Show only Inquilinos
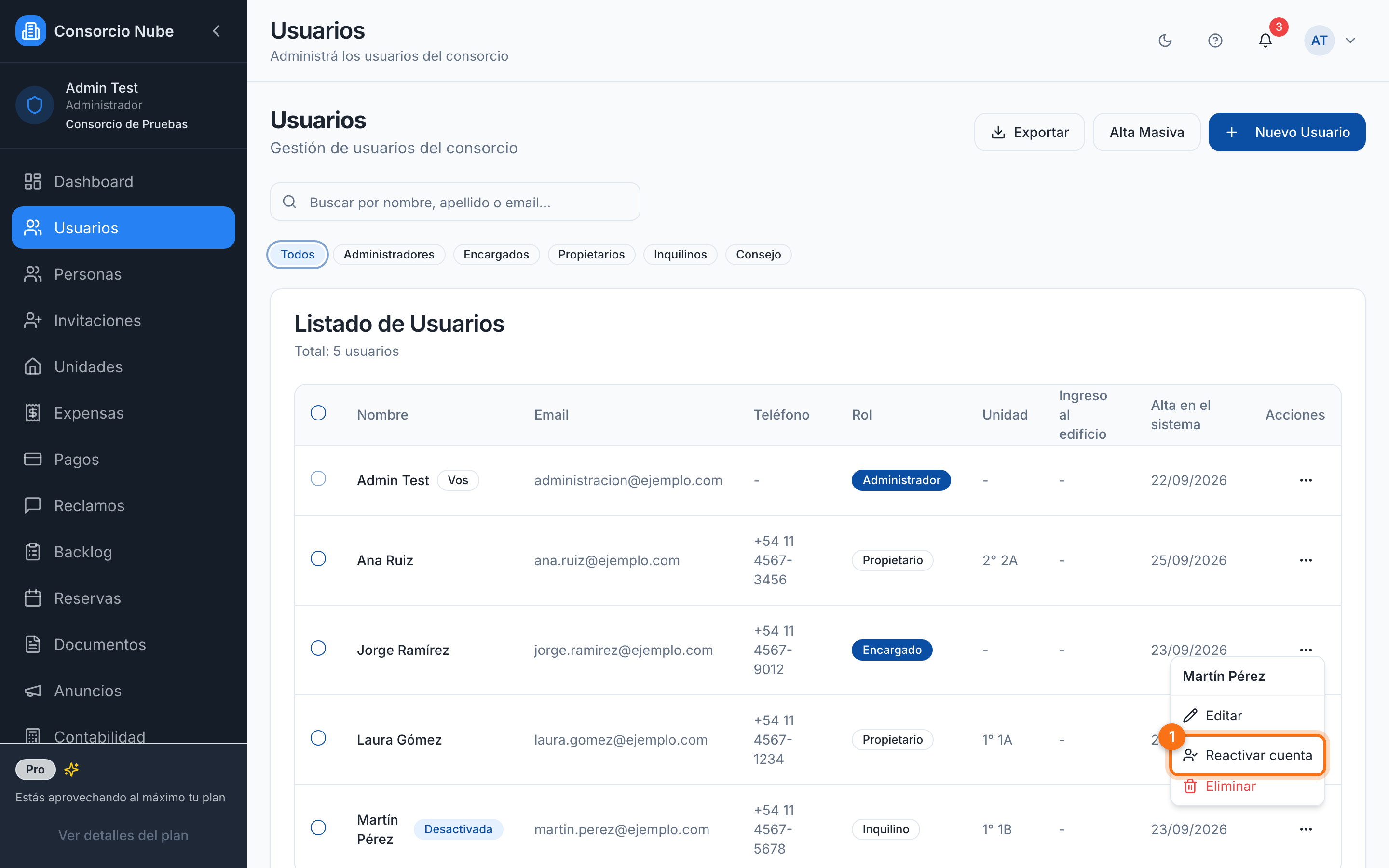Screen dimensions: 1389x868 [x=680, y=255]
